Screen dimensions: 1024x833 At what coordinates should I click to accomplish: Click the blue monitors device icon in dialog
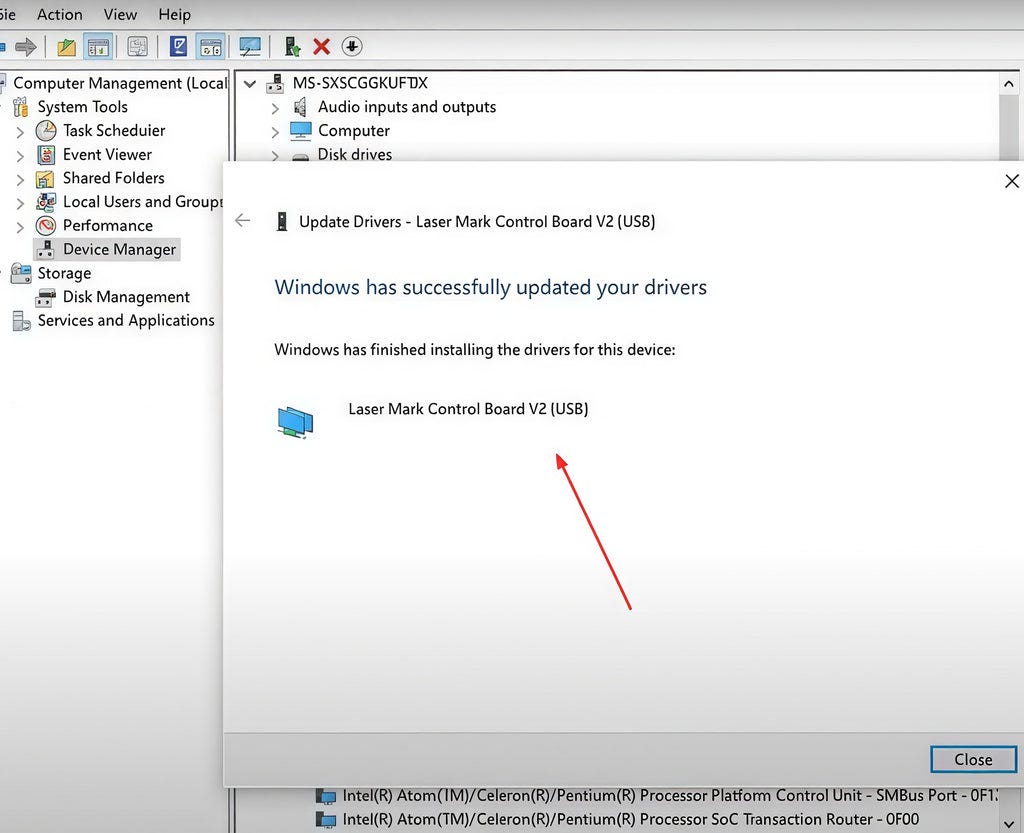(x=295, y=422)
